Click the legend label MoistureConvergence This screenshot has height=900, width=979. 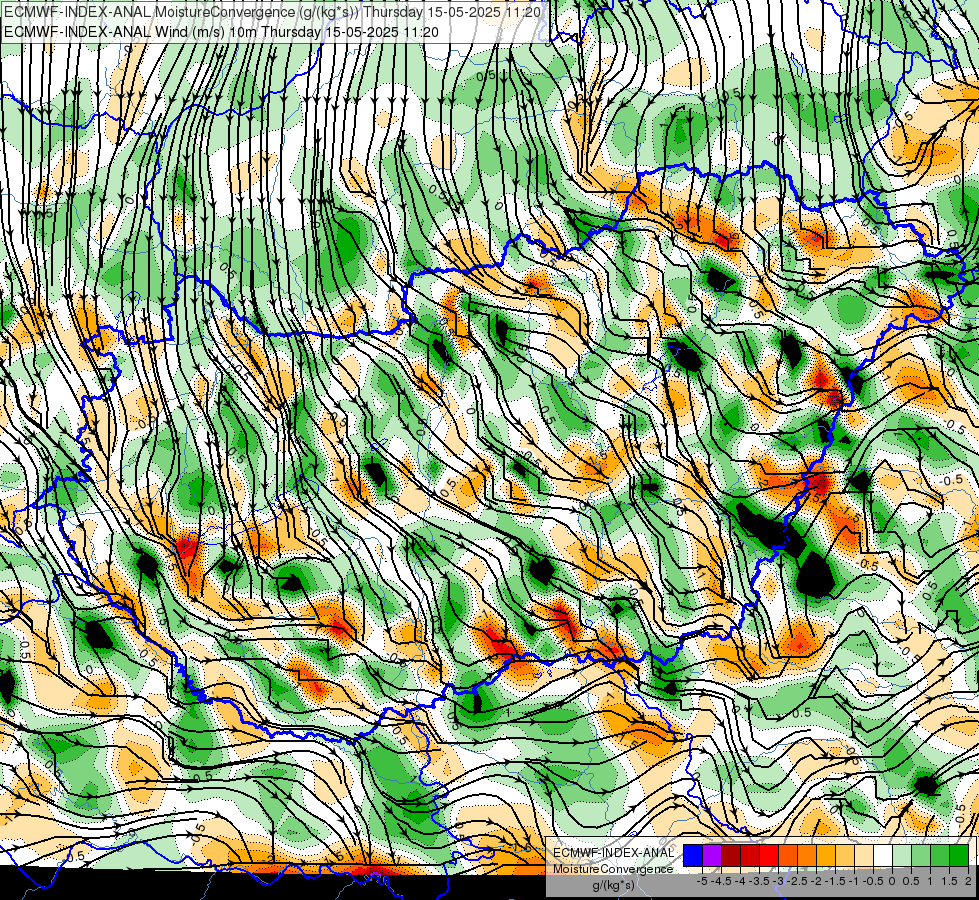(613, 869)
